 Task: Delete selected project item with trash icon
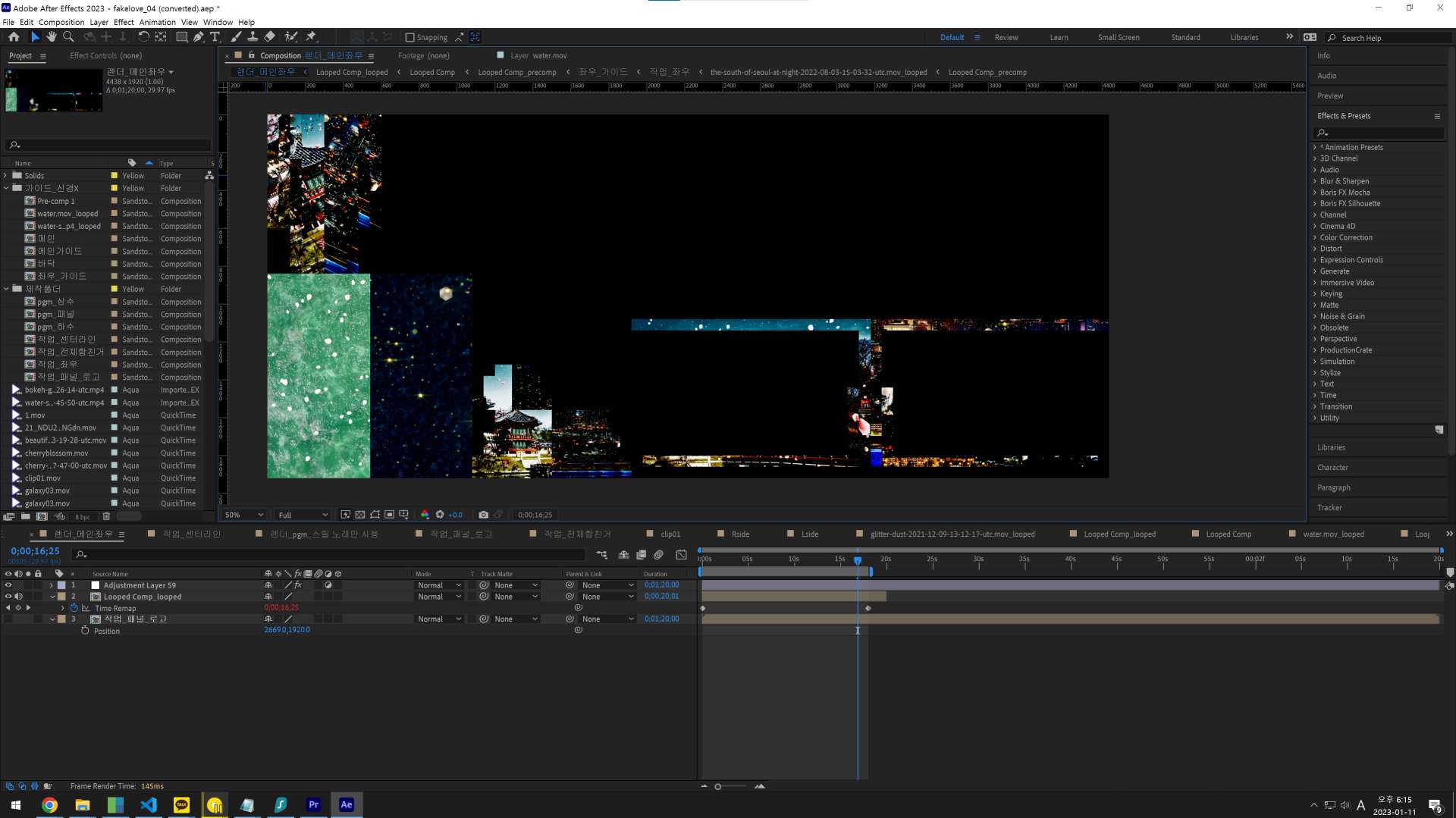coord(106,516)
